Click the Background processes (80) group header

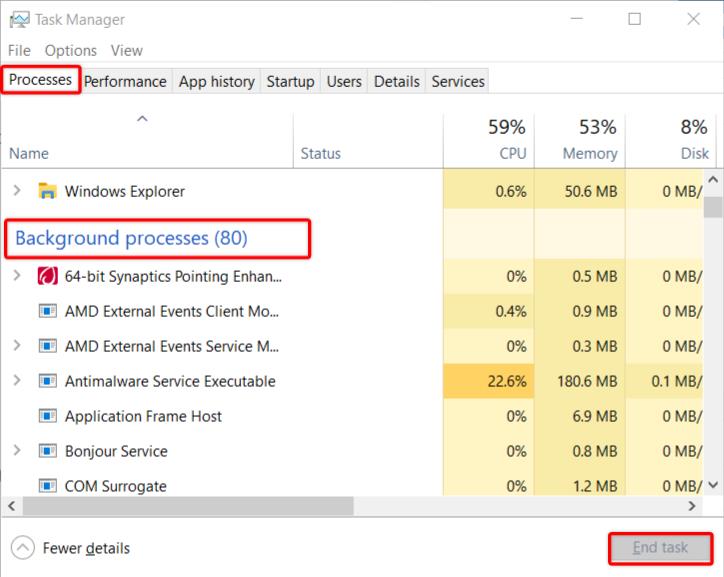[x=132, y=238]
